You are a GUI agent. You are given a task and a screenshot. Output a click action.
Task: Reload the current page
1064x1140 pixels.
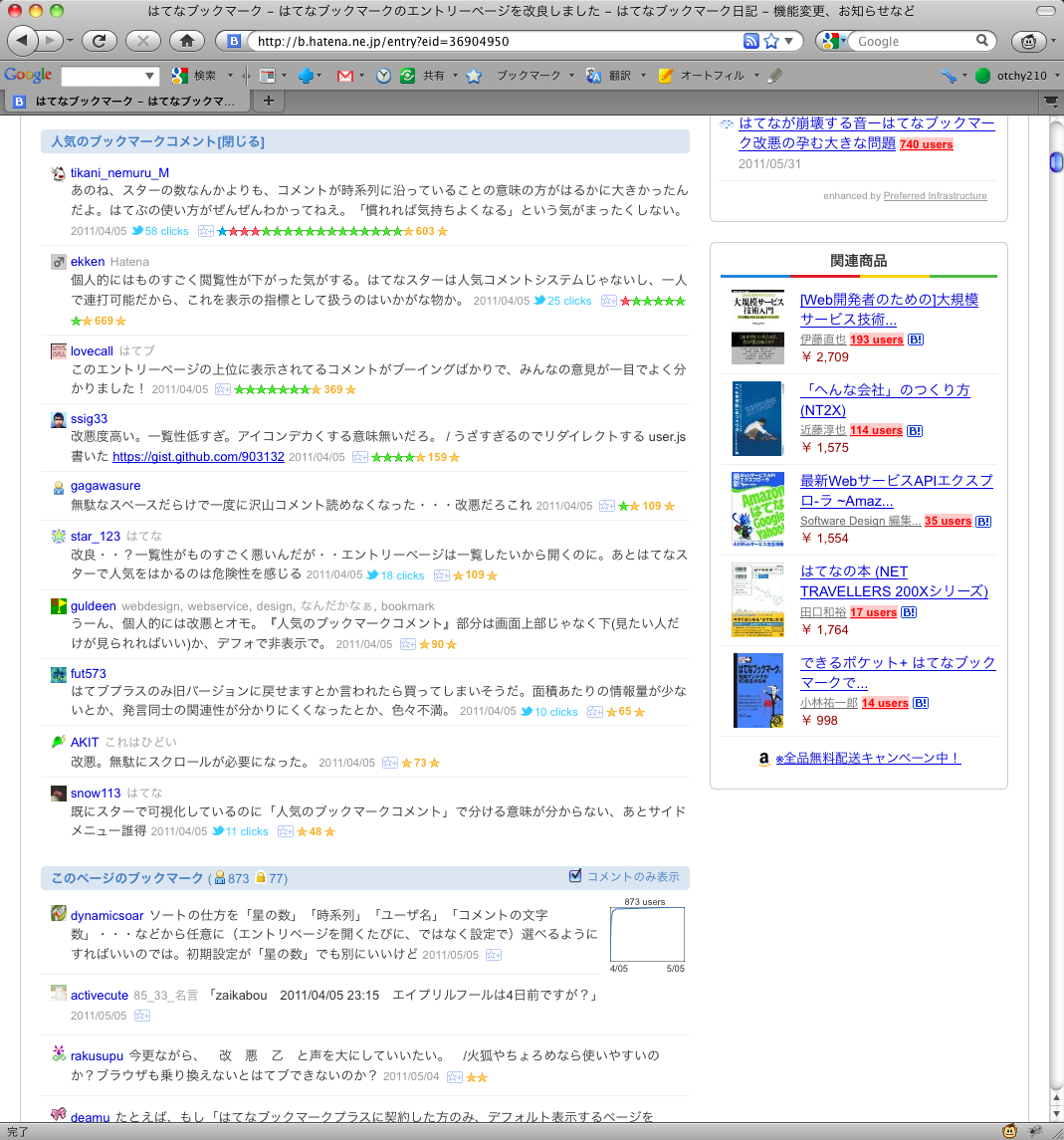click(99, 41)
